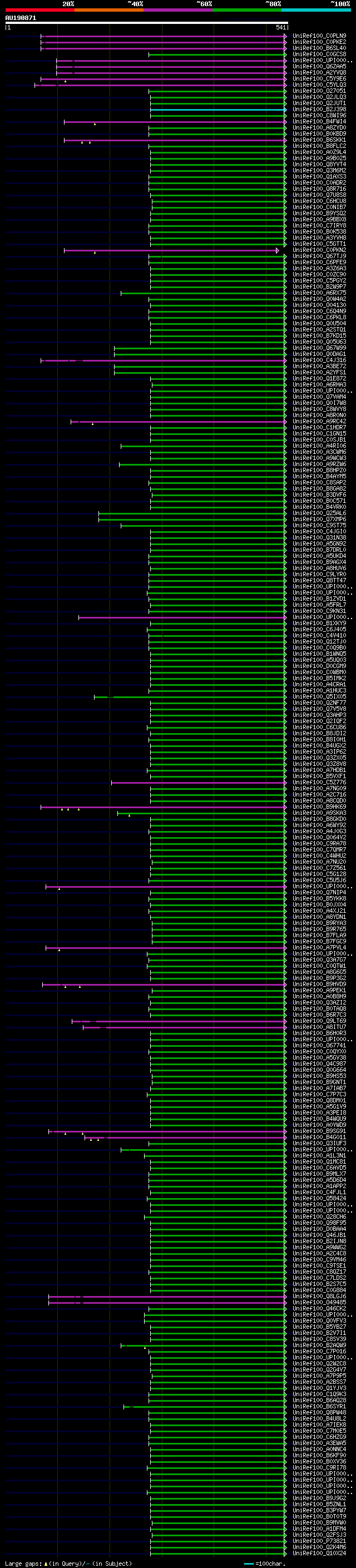Click hit label UniRef100_Q67TJ9
This screenshot has width=356, height=1568.
click(x=319, y=256)
